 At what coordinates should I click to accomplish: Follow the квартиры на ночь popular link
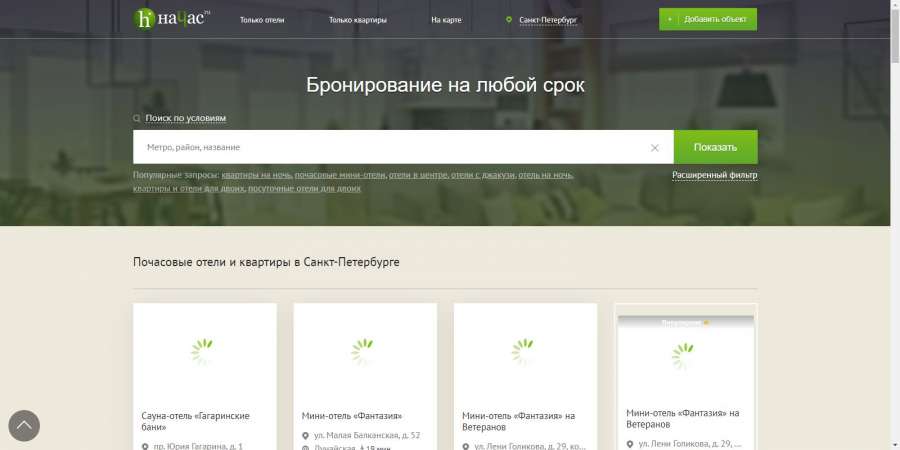[257, 175]
